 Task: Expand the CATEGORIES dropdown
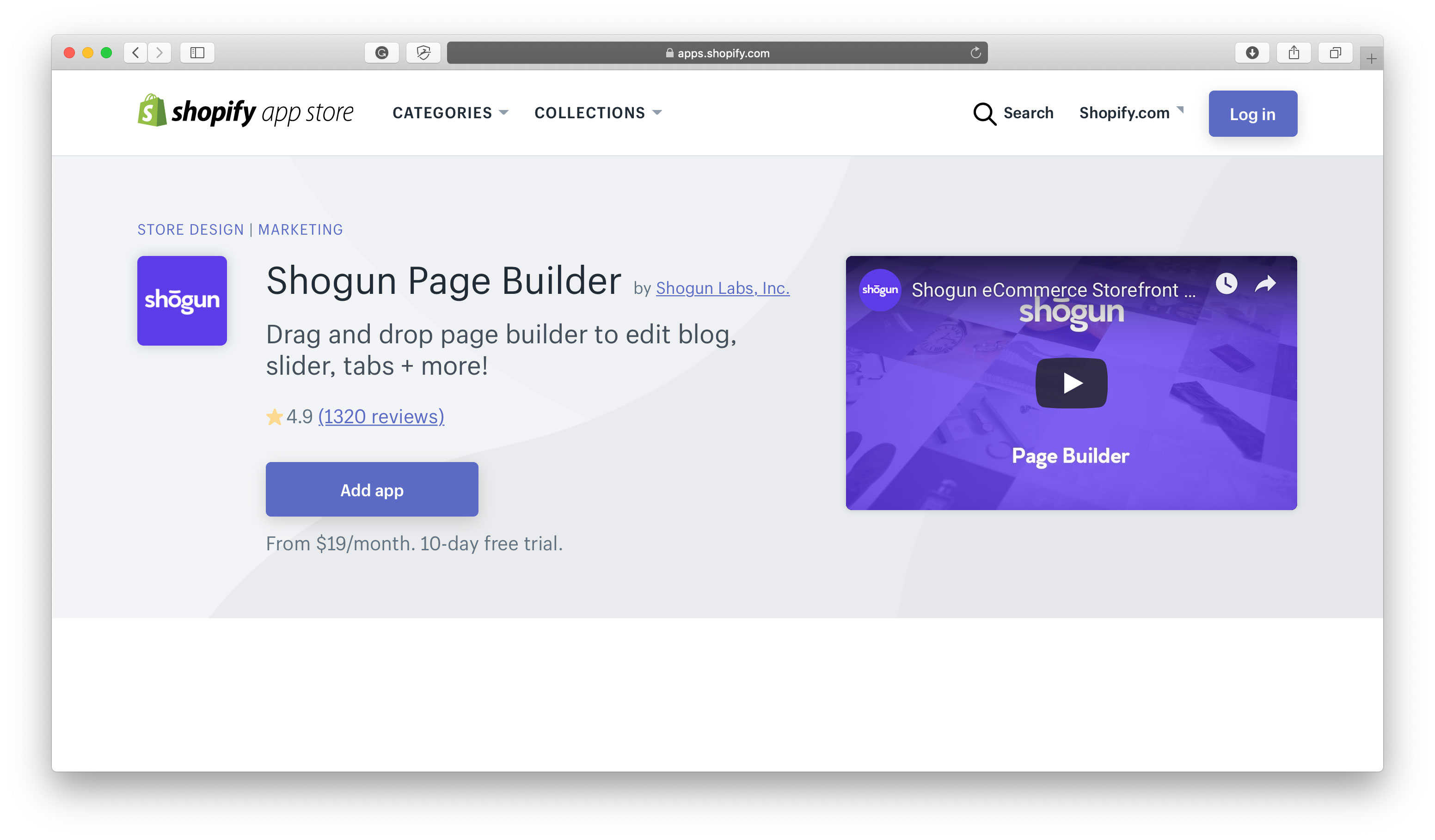click(450, 113)
